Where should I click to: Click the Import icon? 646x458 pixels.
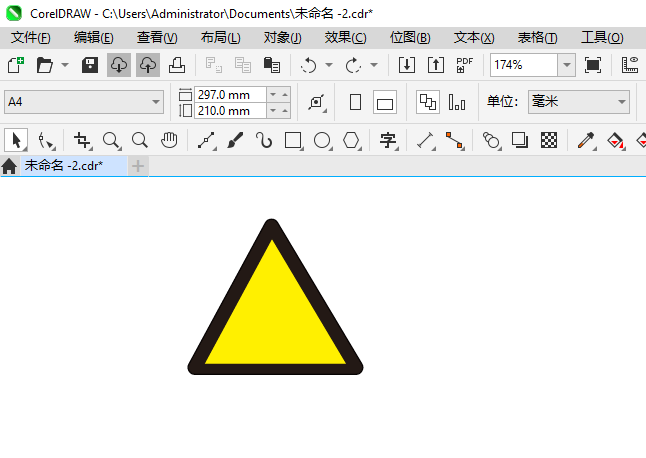(407, 65)
